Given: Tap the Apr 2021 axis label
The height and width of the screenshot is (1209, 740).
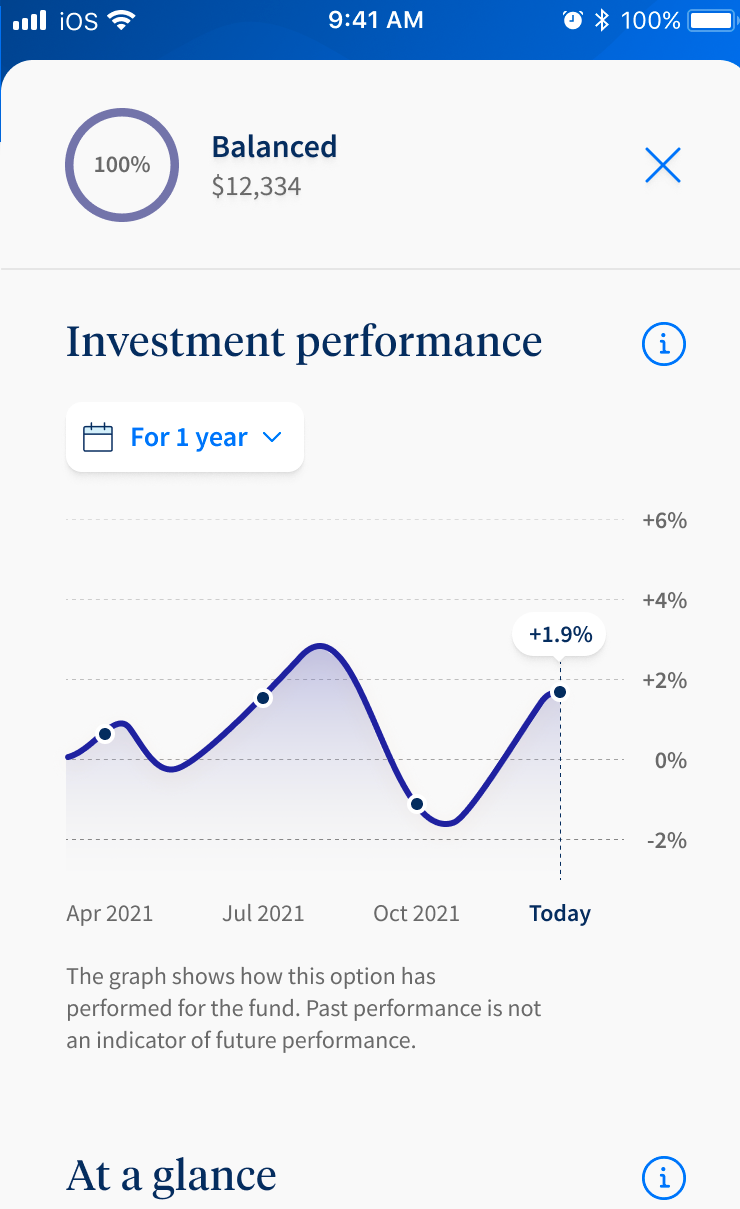Looking at the screenshot, I should click(x=110, y=913).
